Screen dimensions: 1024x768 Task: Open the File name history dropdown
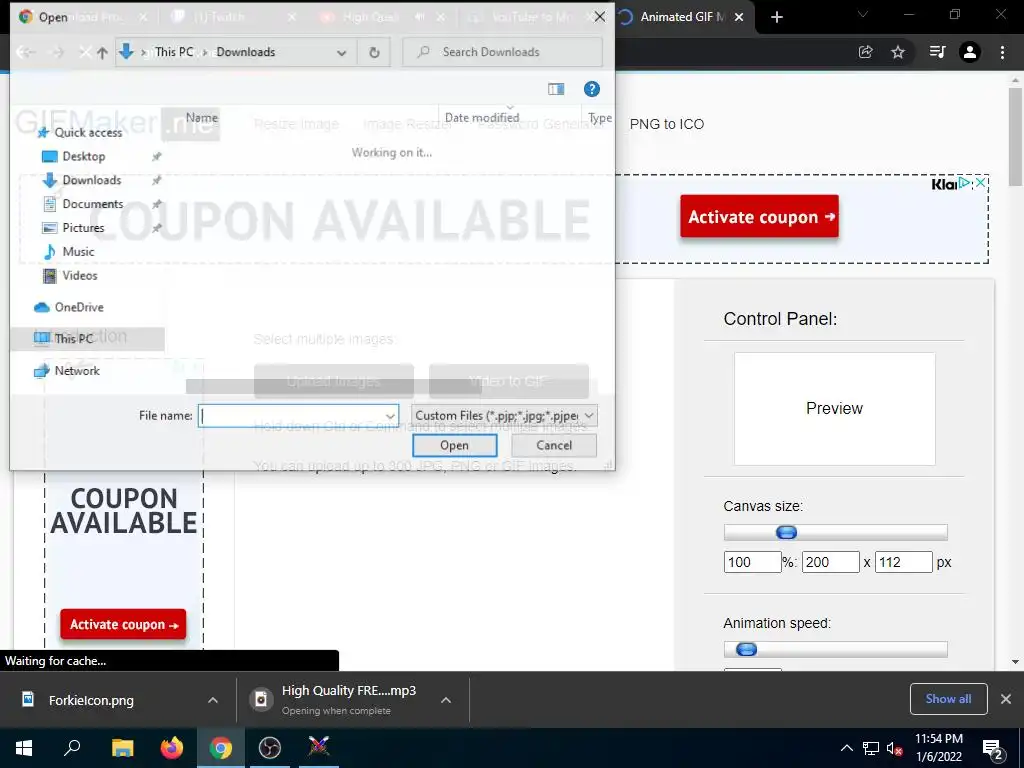point(390,416)
